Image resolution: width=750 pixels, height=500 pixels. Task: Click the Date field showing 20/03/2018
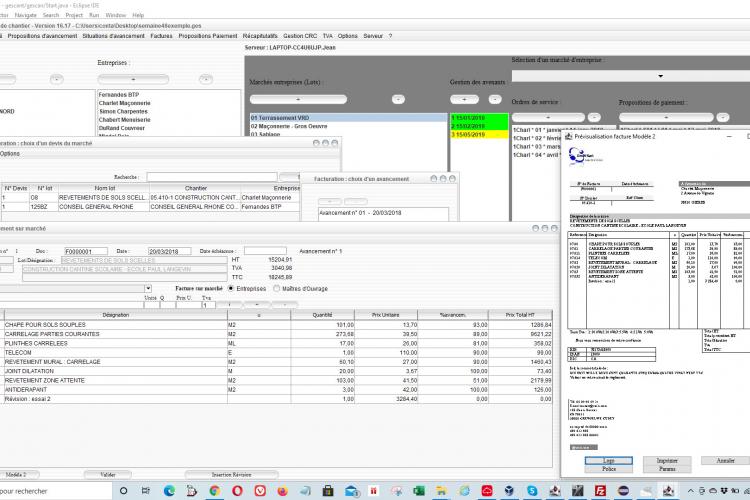click(169, 251)
